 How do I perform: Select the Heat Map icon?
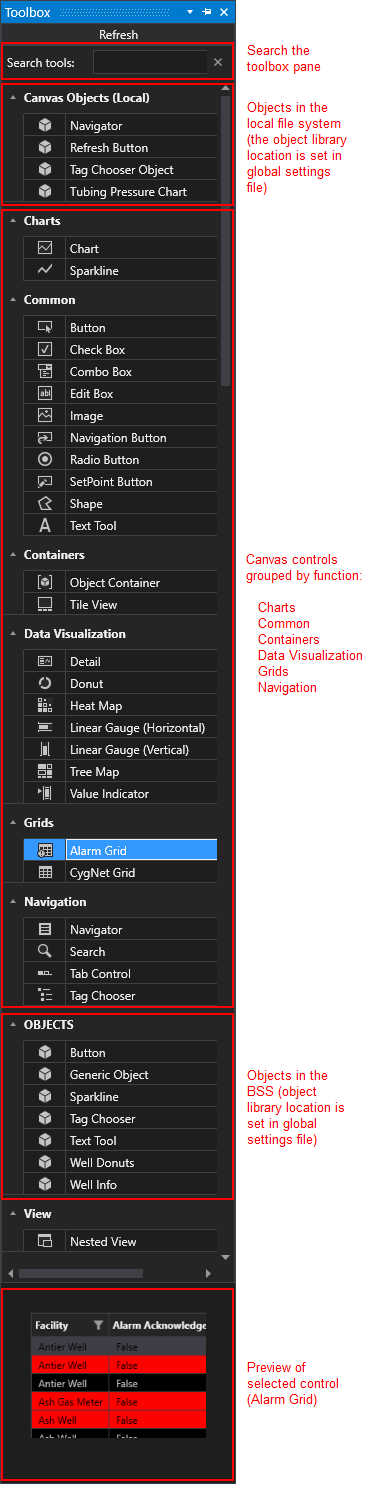[x=45, y=706]
